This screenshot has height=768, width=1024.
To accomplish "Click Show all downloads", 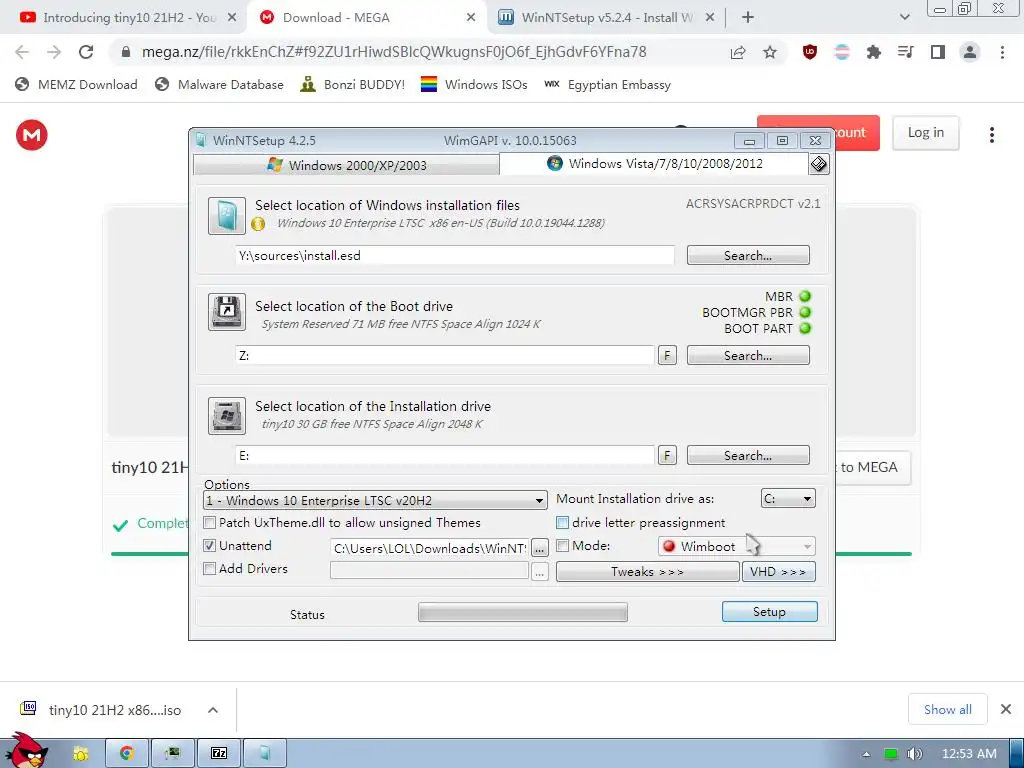I will 948,709.
